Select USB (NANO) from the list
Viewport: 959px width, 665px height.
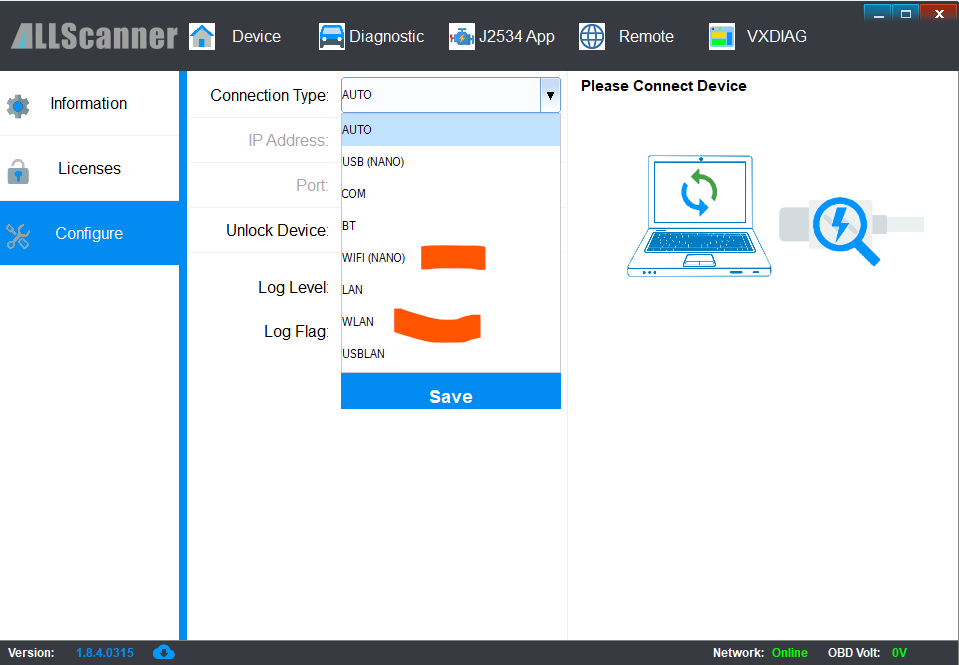click(x=373, y=162)
